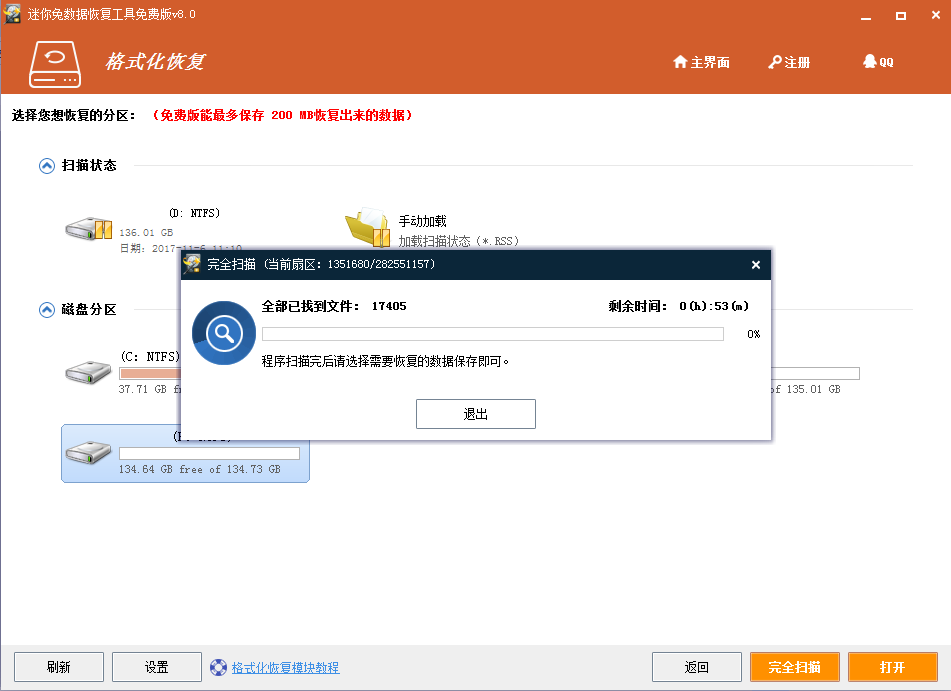Click the format recovery drive logo icon
This screenshot has height=691, width=951.
point(55,64)
